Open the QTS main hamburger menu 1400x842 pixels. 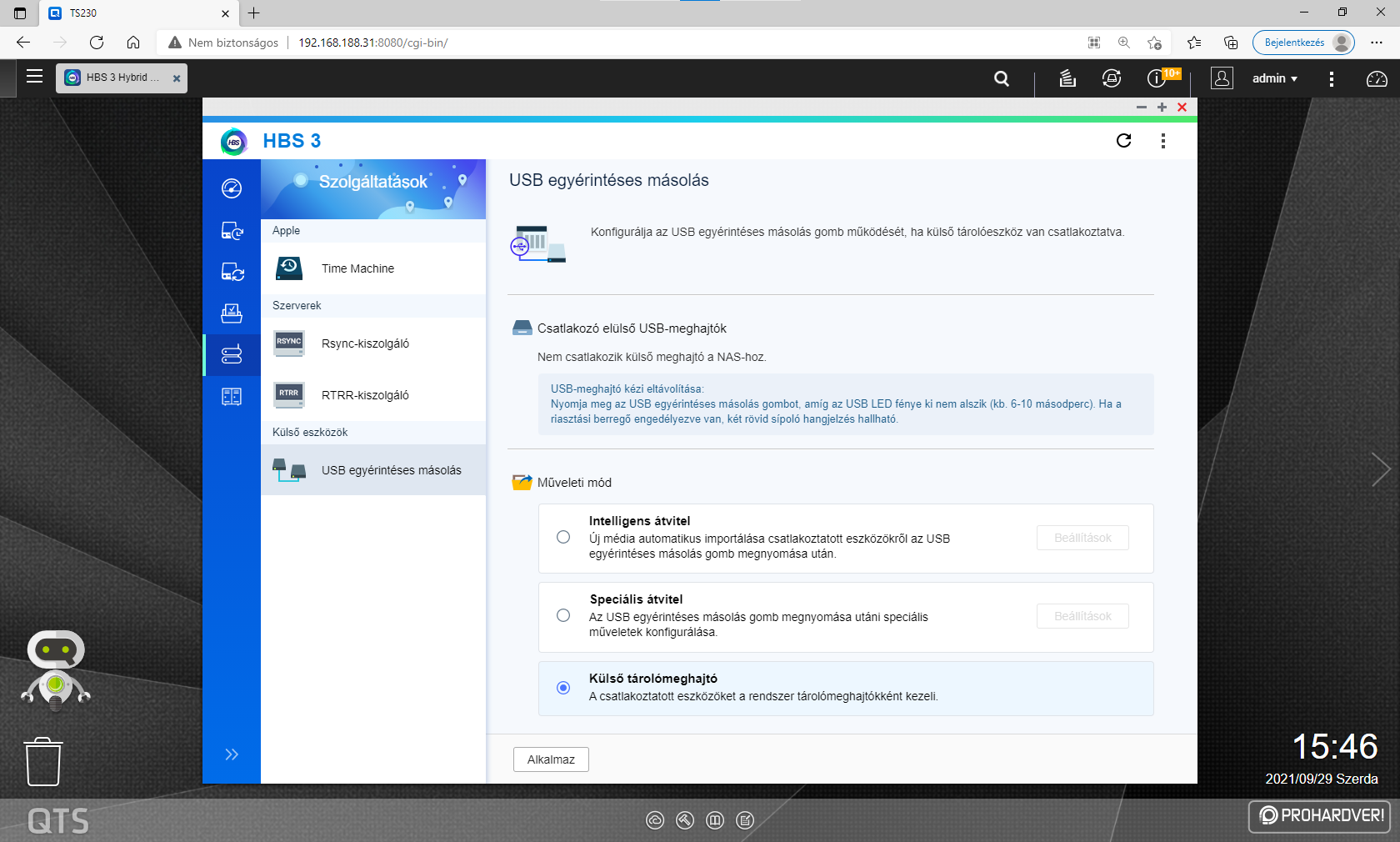coord(34,77)
